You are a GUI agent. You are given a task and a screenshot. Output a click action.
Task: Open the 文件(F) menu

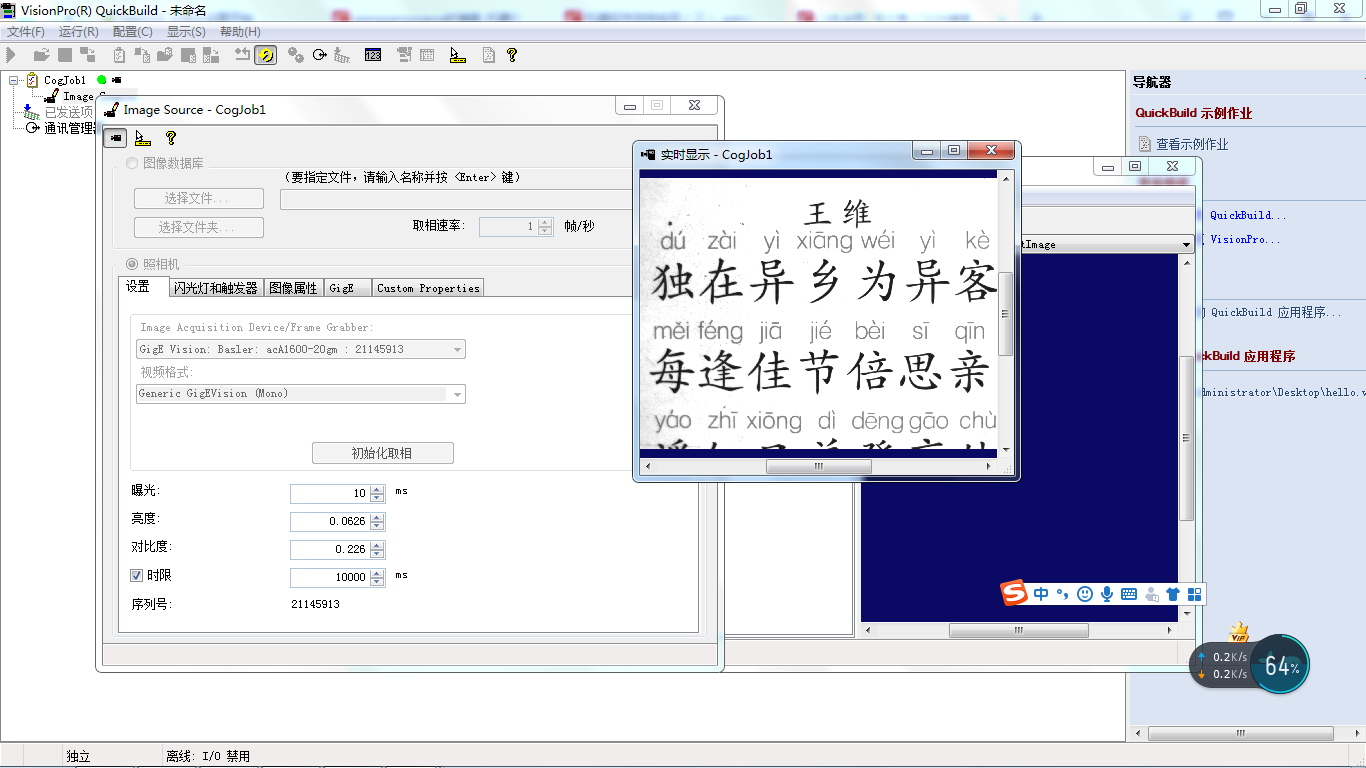[26, 32]
